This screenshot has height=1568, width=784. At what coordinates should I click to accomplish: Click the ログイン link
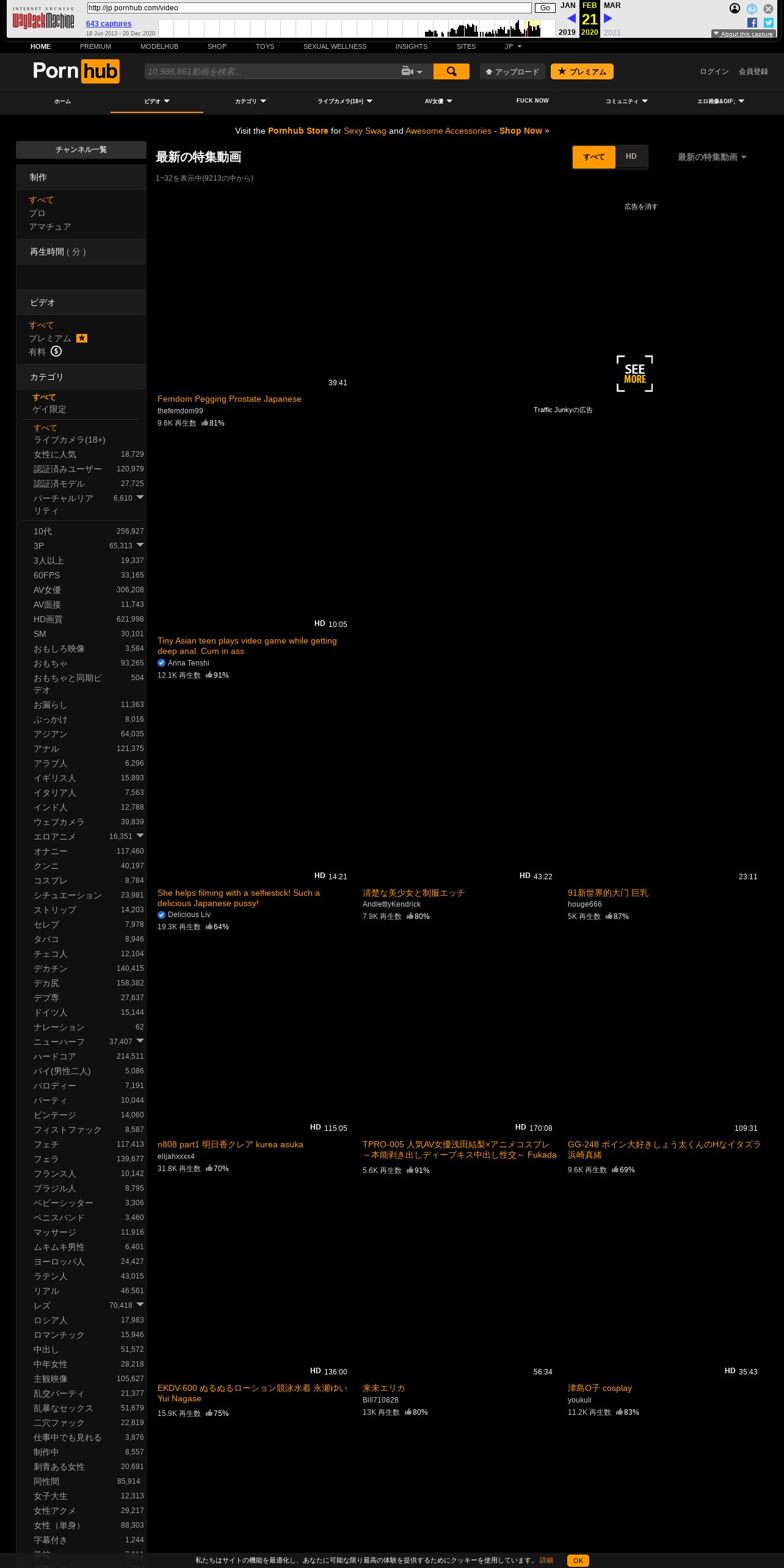pyautogui.click(x=714, y=71)
